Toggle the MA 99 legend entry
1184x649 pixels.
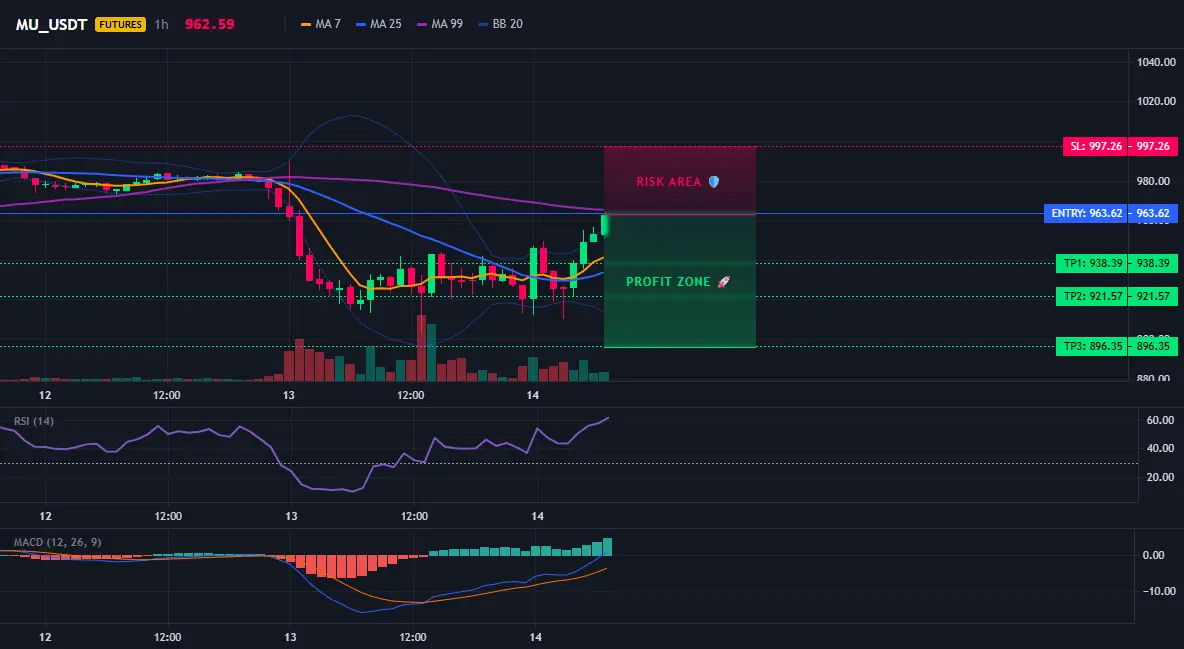pos(439,24)
